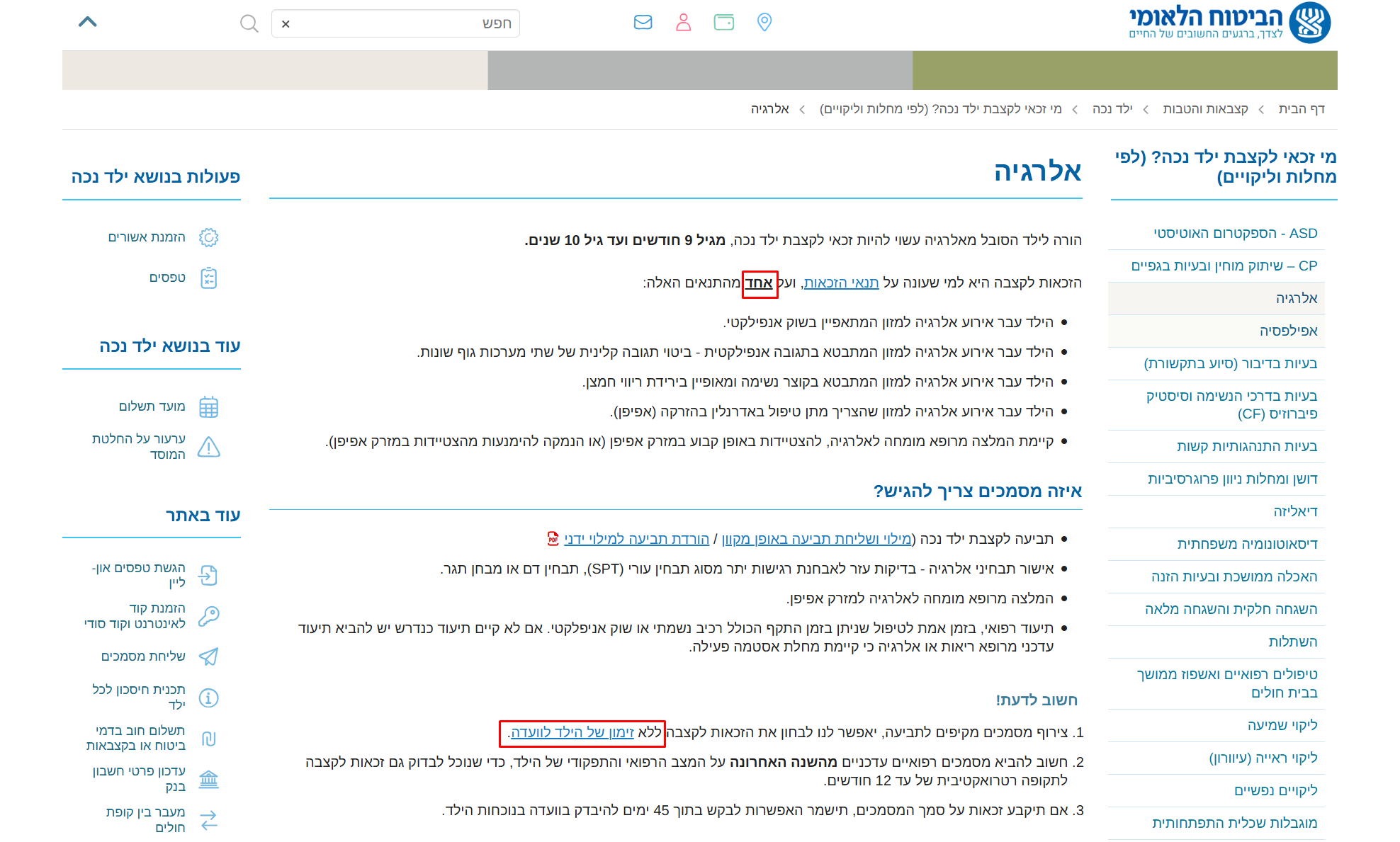Open the תנאי הזכאות link
1400x842 pixels.
coord(841,283)
